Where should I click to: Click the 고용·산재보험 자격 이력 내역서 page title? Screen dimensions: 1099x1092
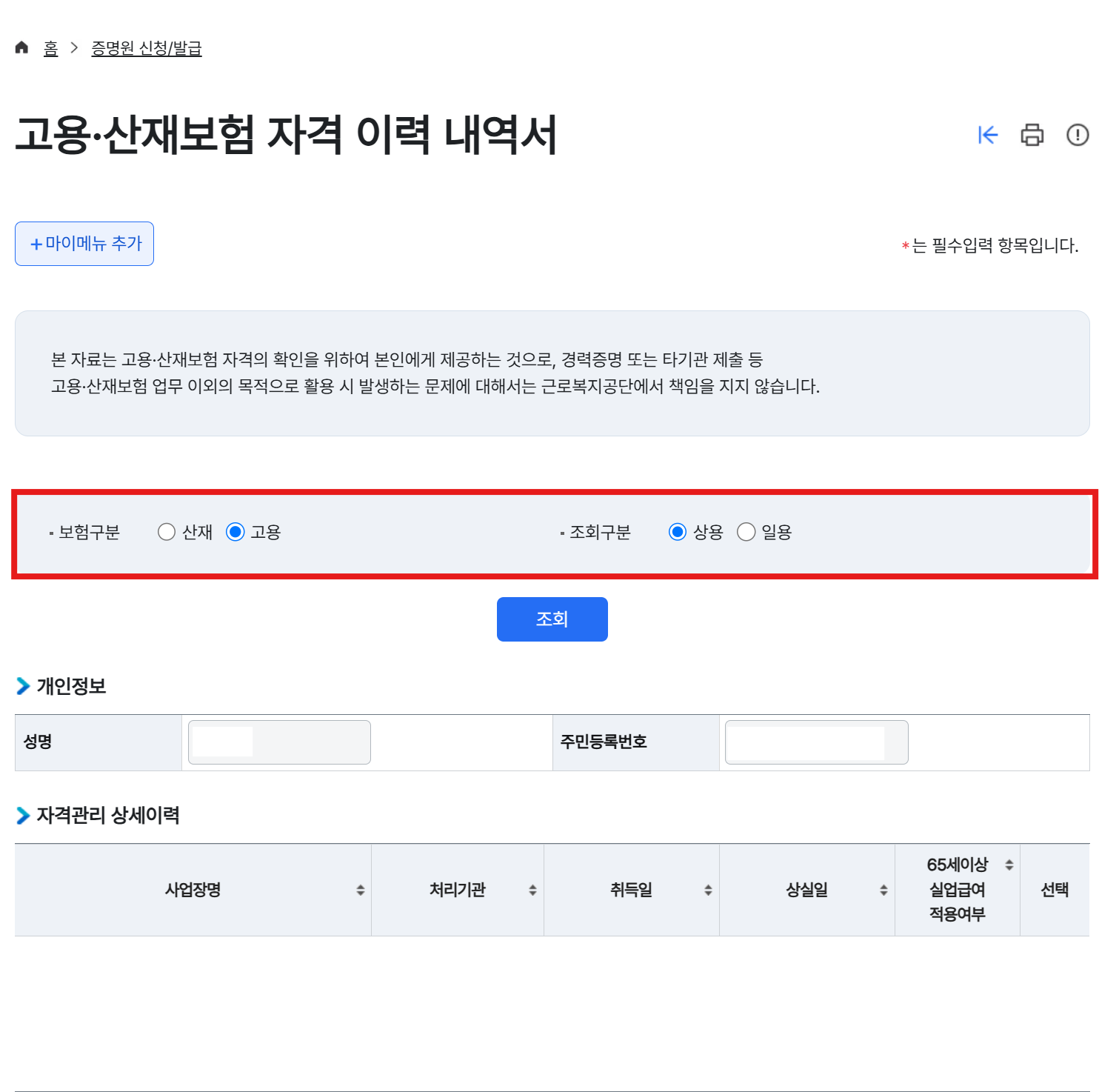point(286,135)
